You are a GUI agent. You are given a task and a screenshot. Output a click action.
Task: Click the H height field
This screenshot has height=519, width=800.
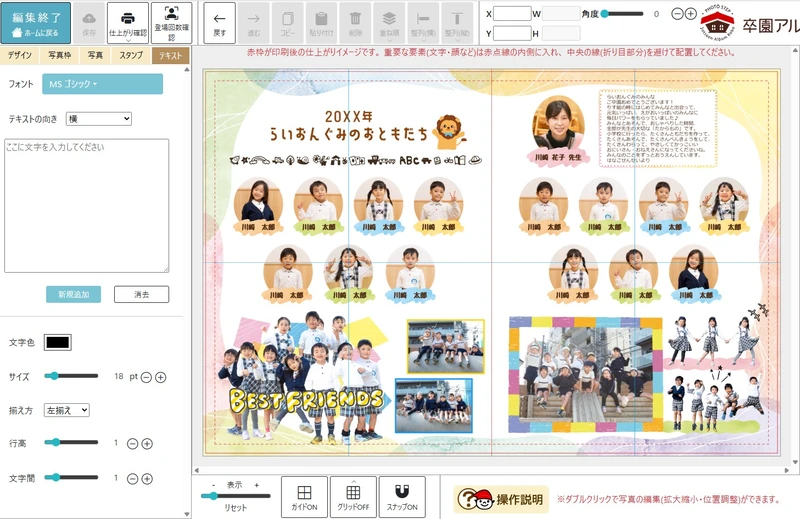(x=561, y=33)
